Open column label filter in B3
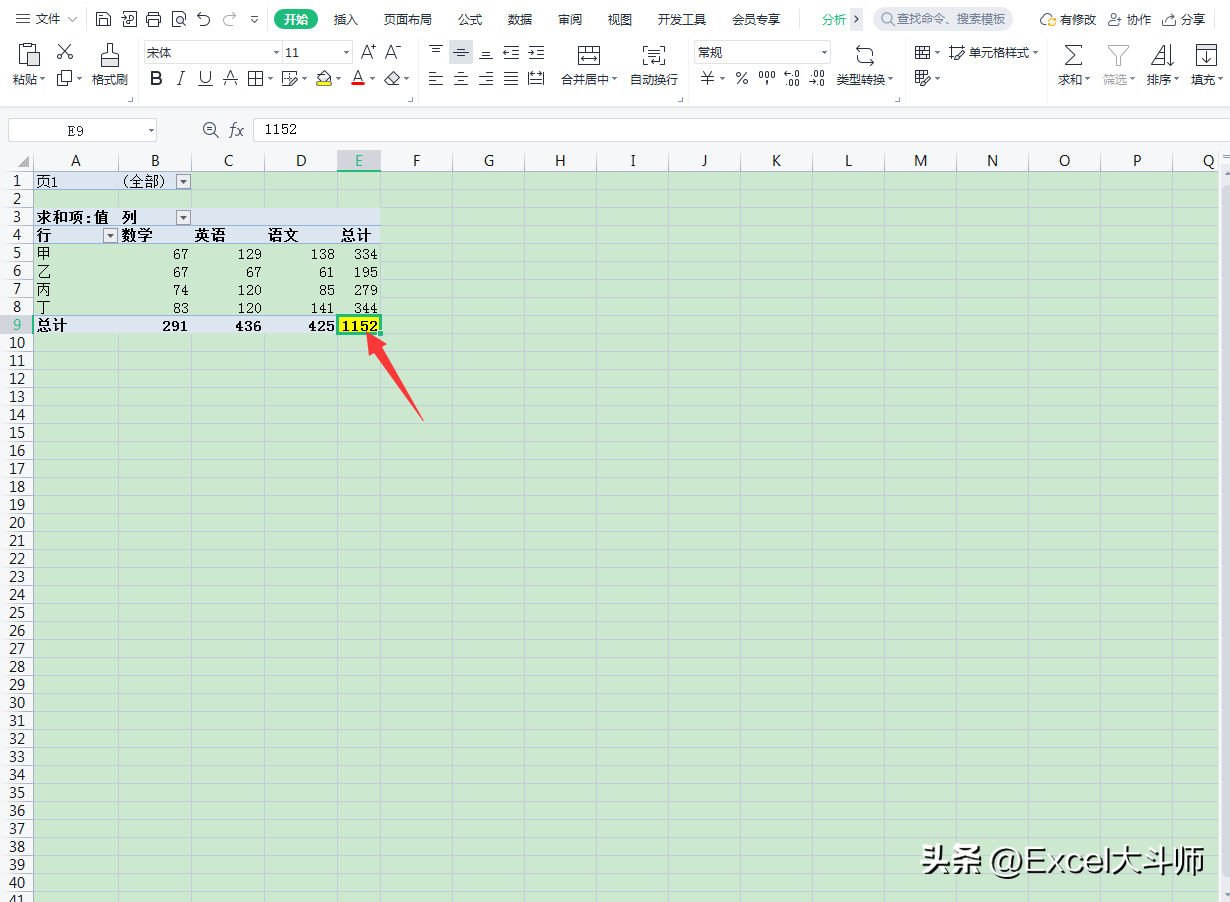This screenshot has height=902, width=1230. 183,217
